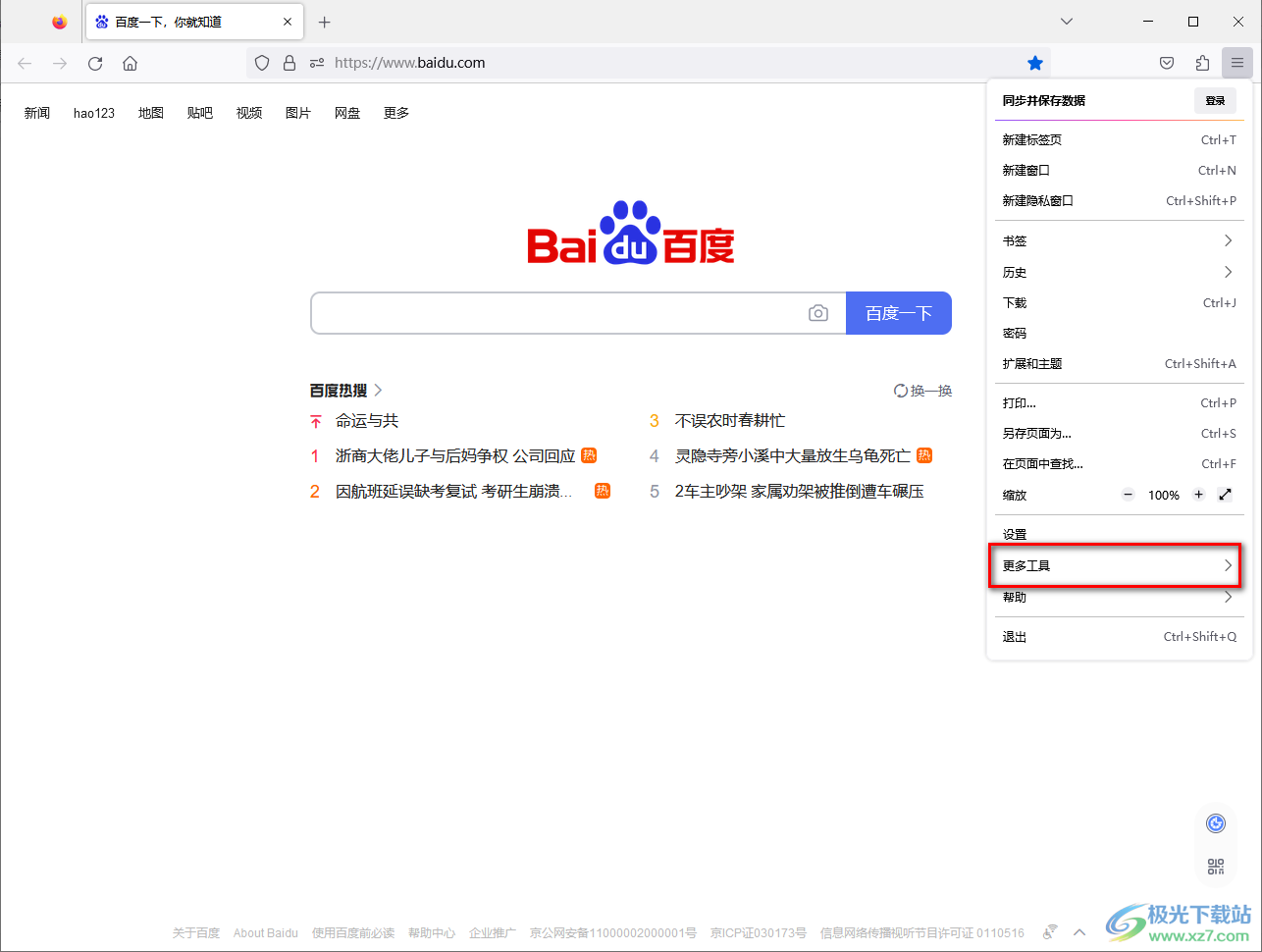Reset zoom by clicking 100%

click(x=1164, y=495)
